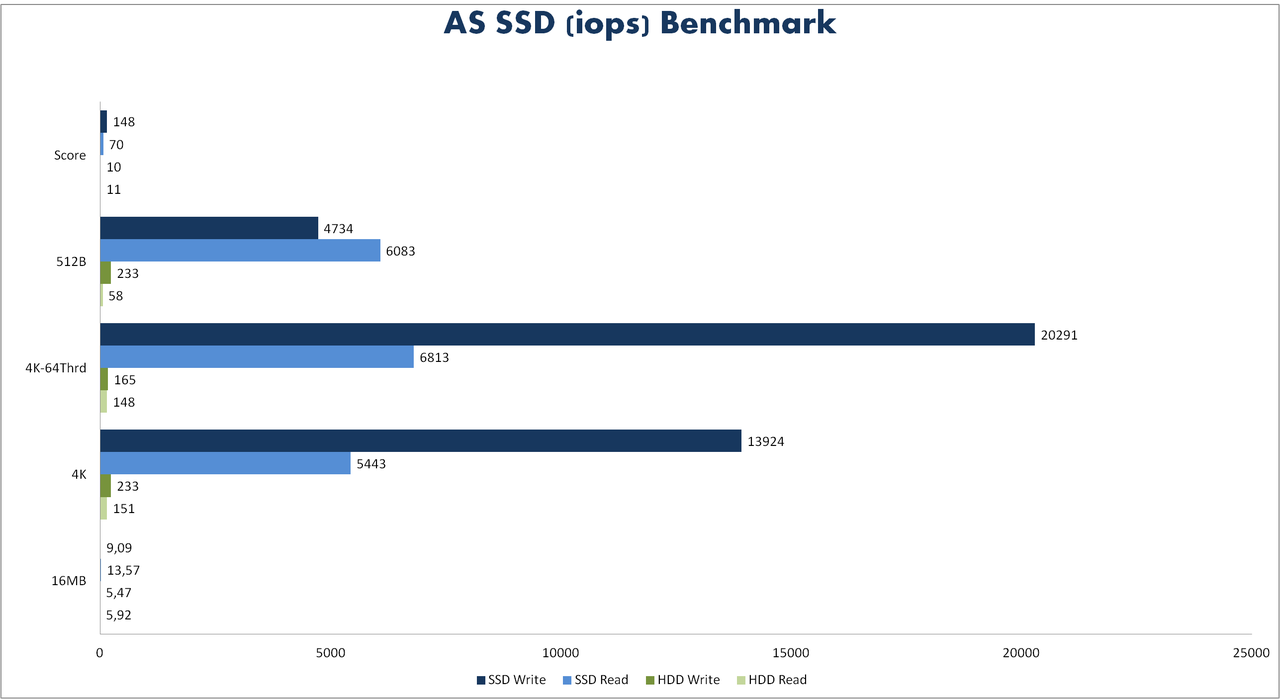Click the 15000 axis tick label
The image size is (1280, 699).
pos(791,653)
